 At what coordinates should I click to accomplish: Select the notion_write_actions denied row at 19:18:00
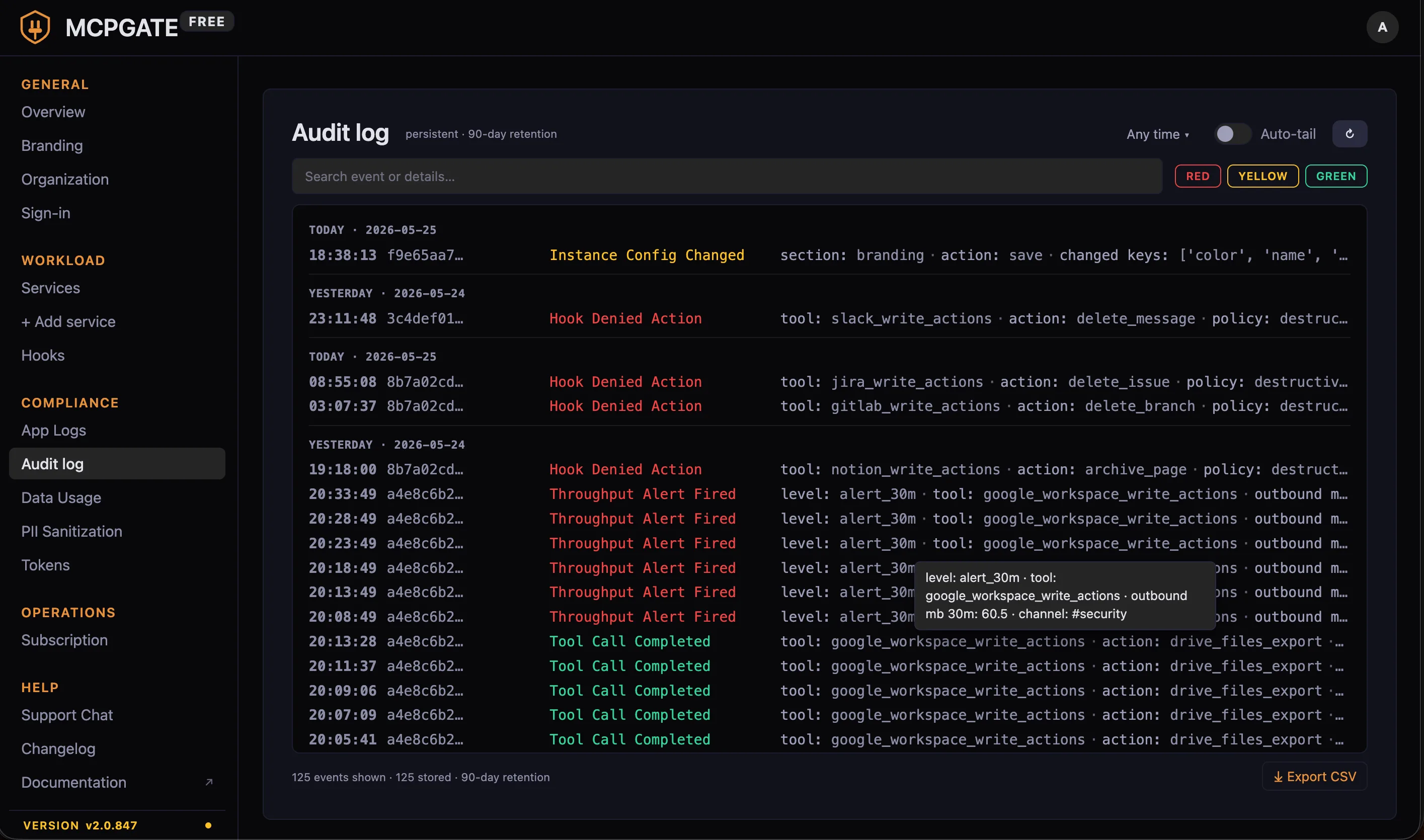pos(829,470)
